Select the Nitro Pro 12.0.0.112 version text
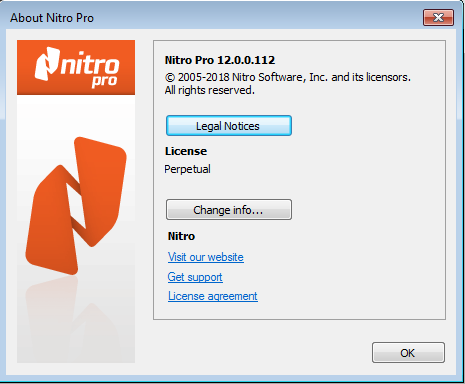The image size is (465, 384). (x=220, y=60)
